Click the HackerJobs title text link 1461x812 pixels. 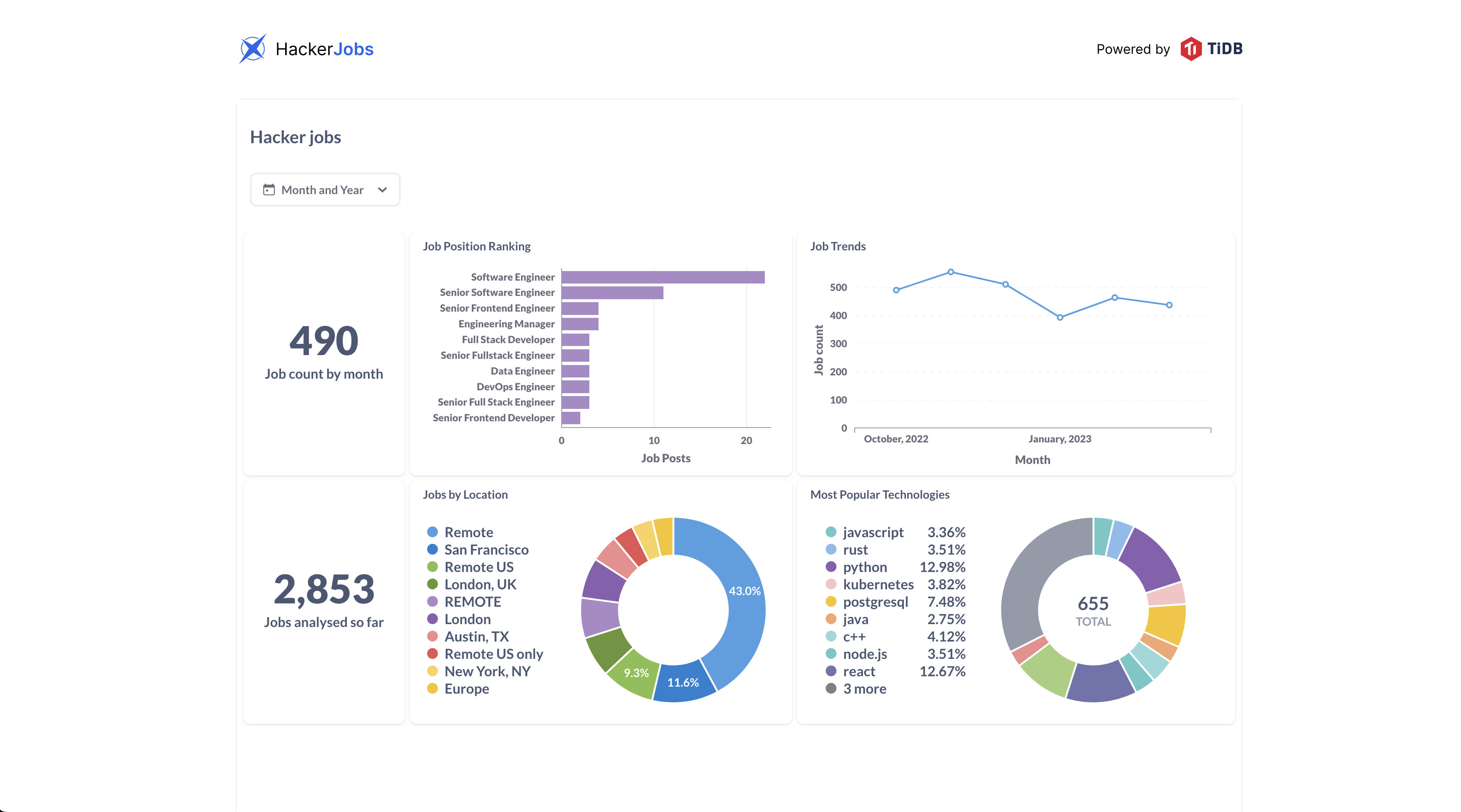[x=324, y=49]
